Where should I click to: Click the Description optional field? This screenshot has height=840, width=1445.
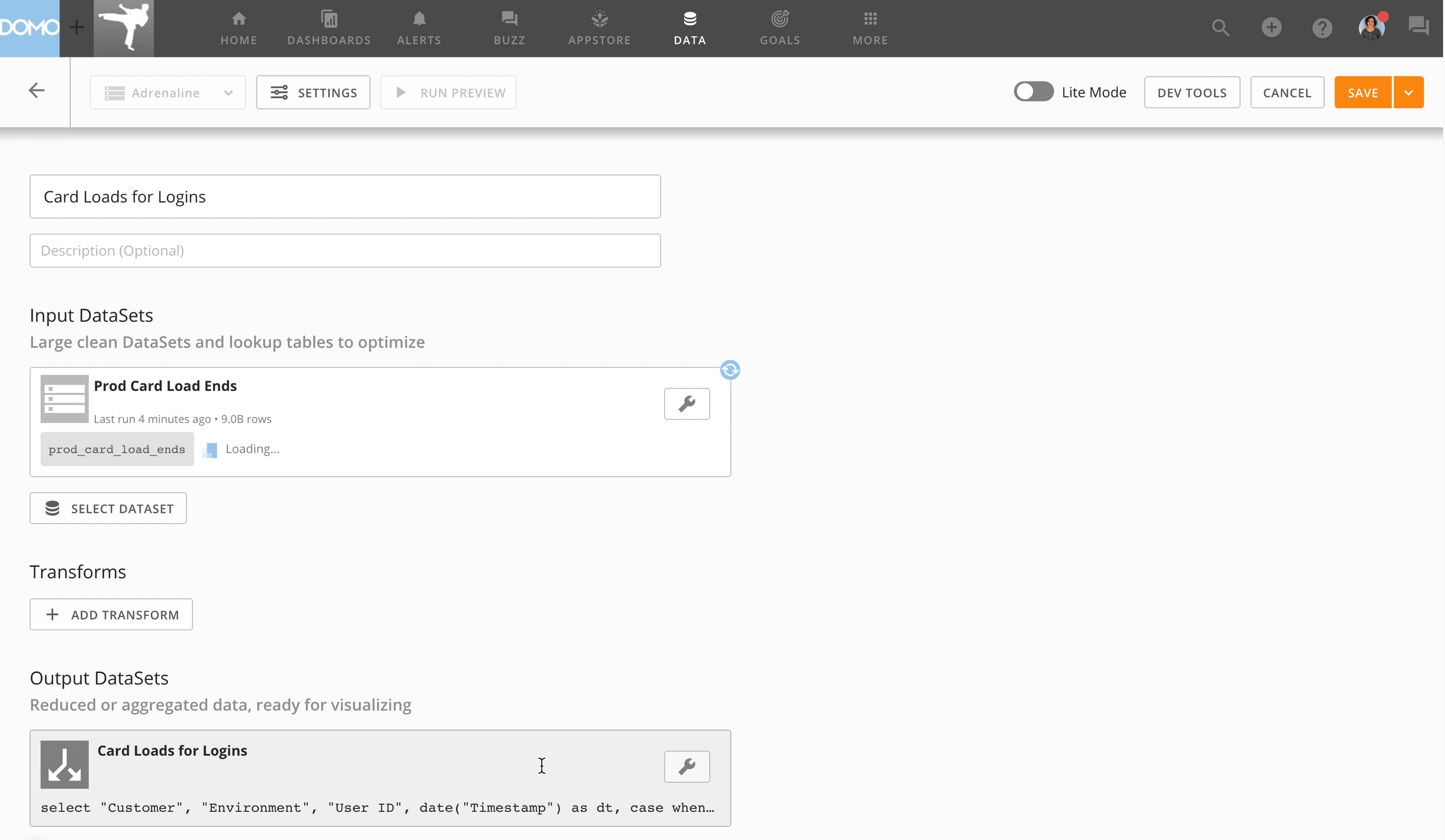pyautogui.click(x=345, y=251)
